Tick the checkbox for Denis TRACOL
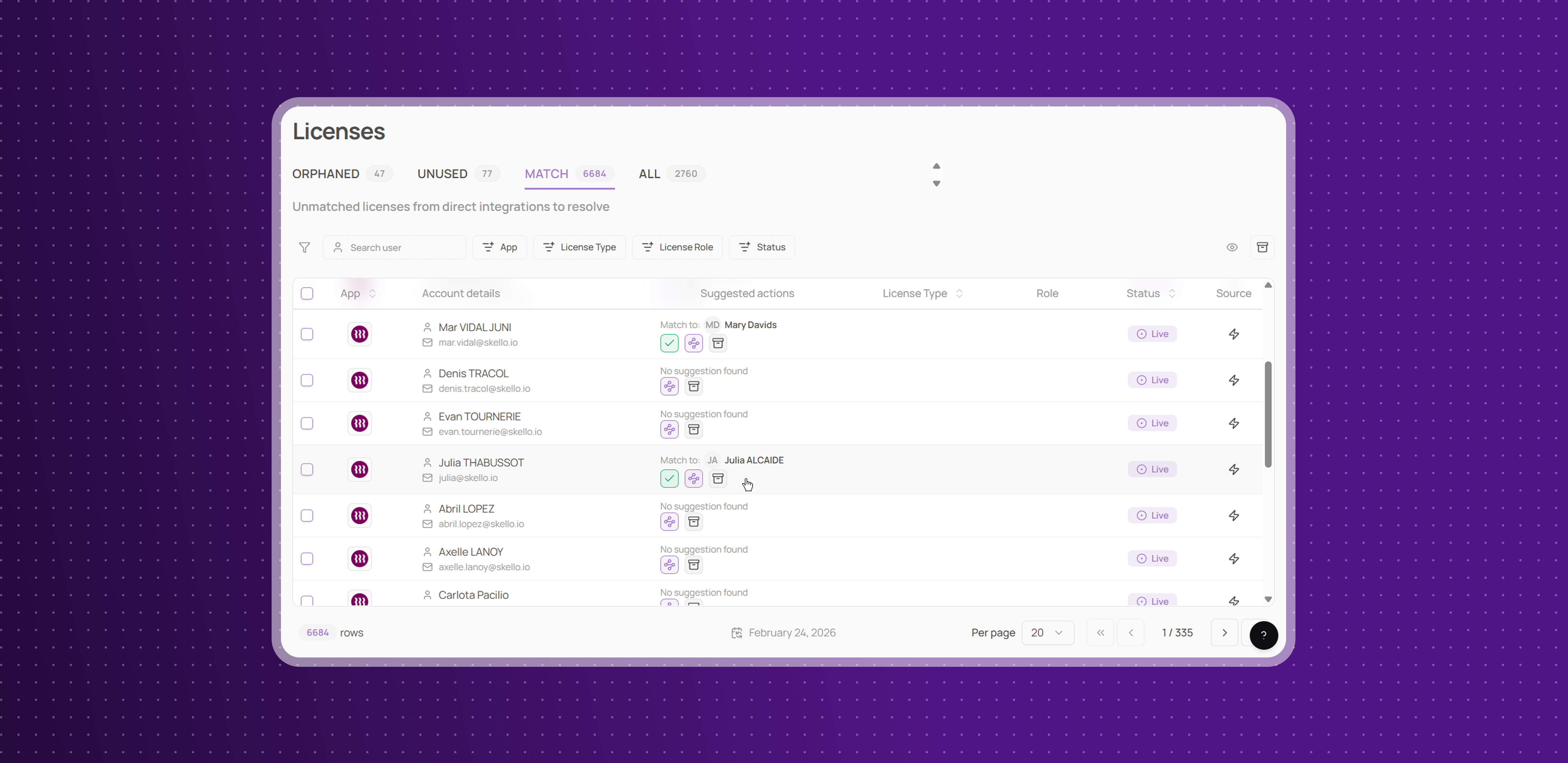The image size is (1568, 763). click(x=307, y=381)
